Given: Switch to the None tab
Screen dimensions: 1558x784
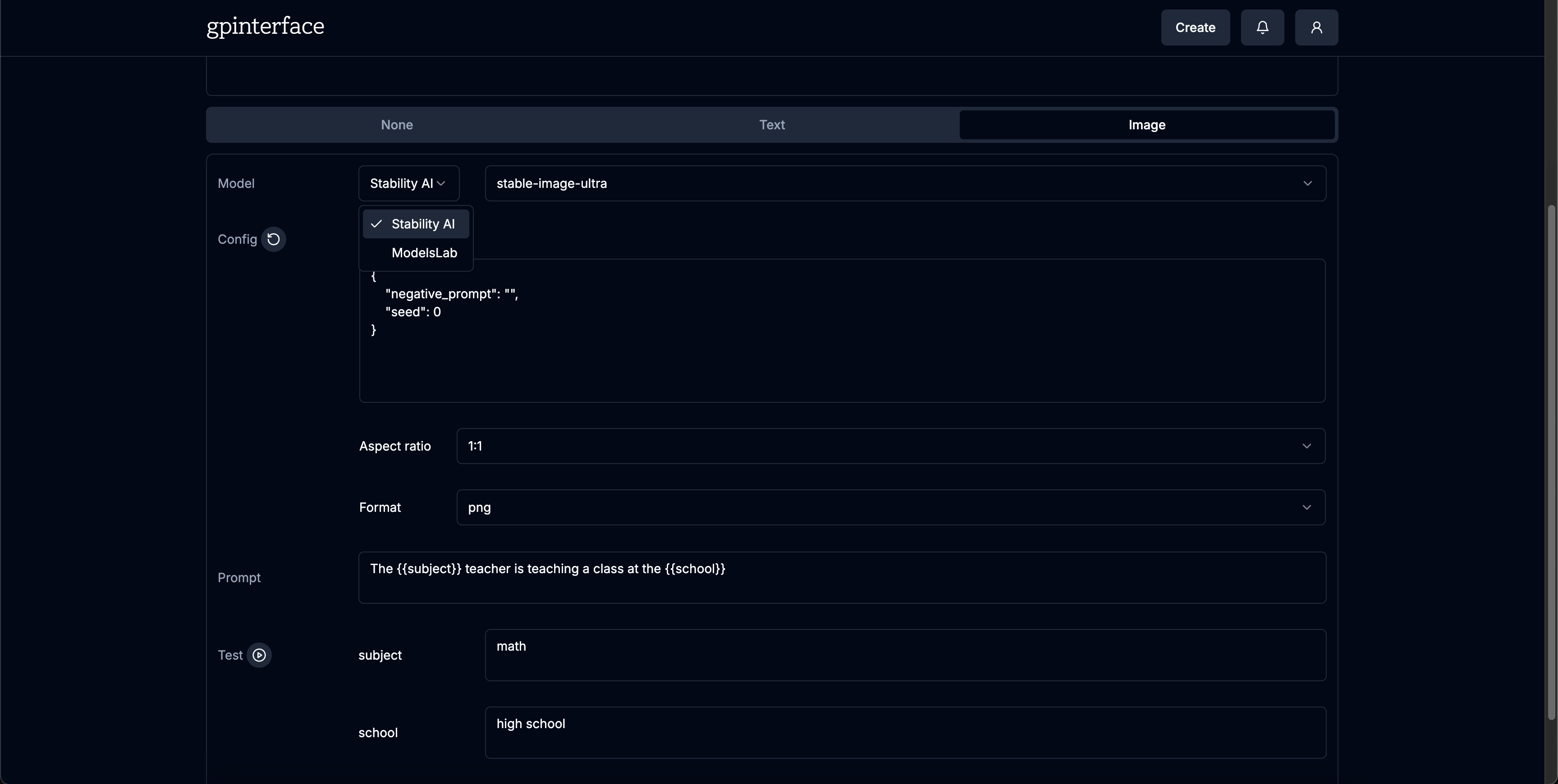Looking at the screenshot, I should pyautogui.click(x=397, y=124).
